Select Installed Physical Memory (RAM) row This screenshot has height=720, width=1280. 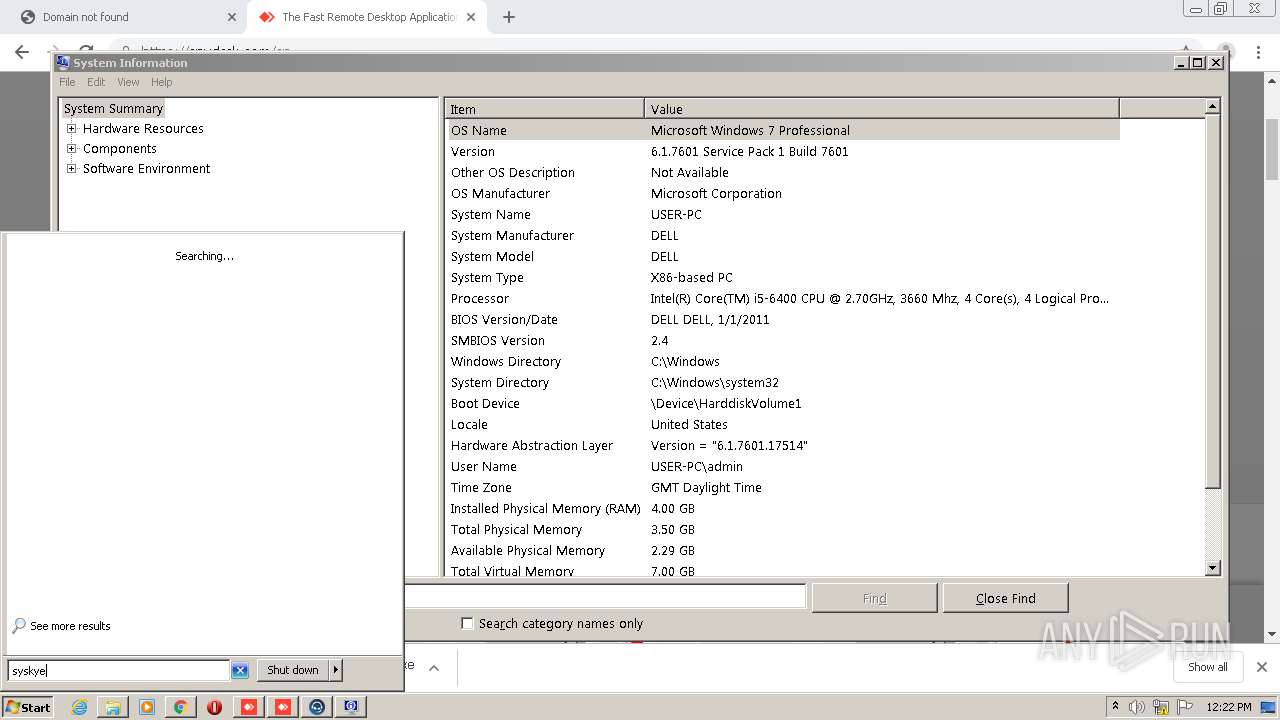click(x=783, y=508)
